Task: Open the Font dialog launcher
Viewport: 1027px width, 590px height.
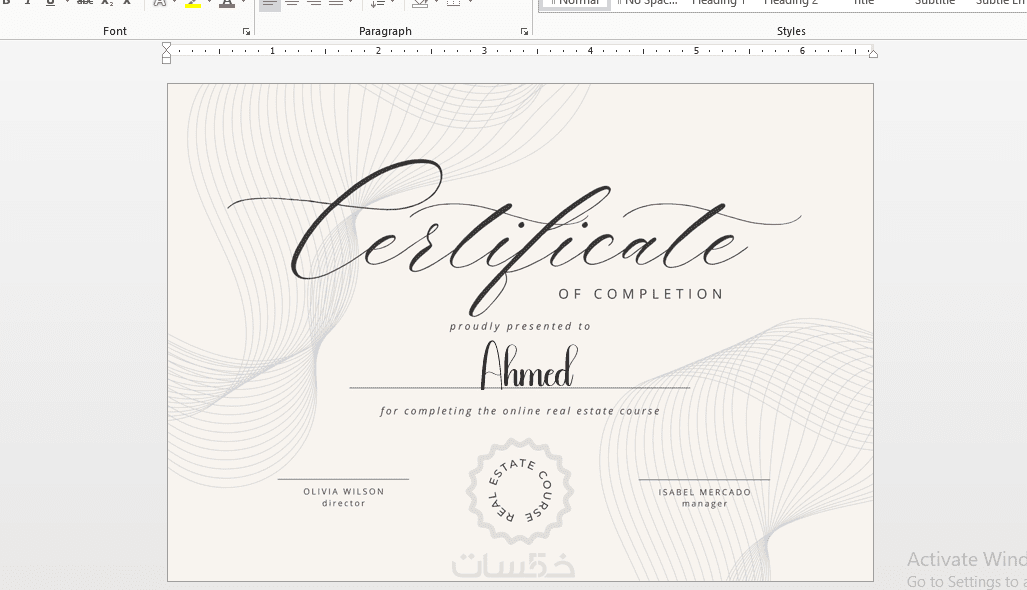Action: click(246, 31)
